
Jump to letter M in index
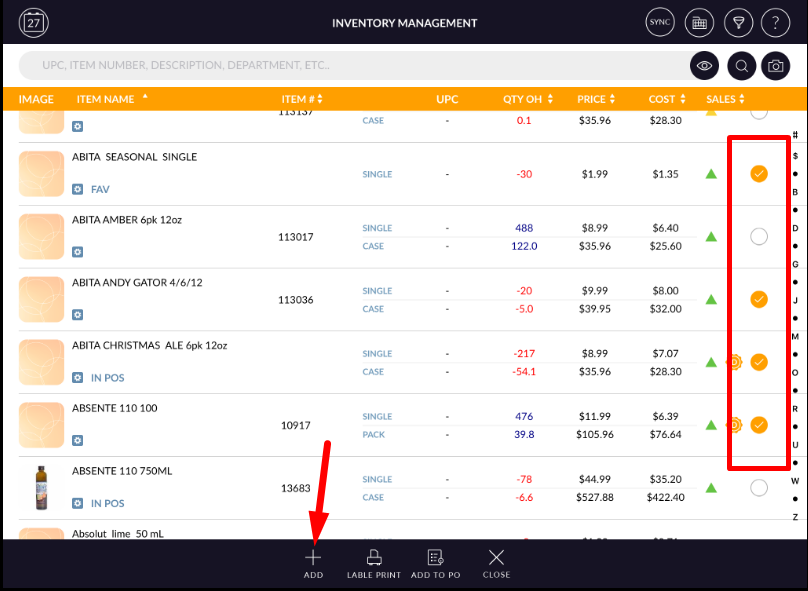pos(795,337)
